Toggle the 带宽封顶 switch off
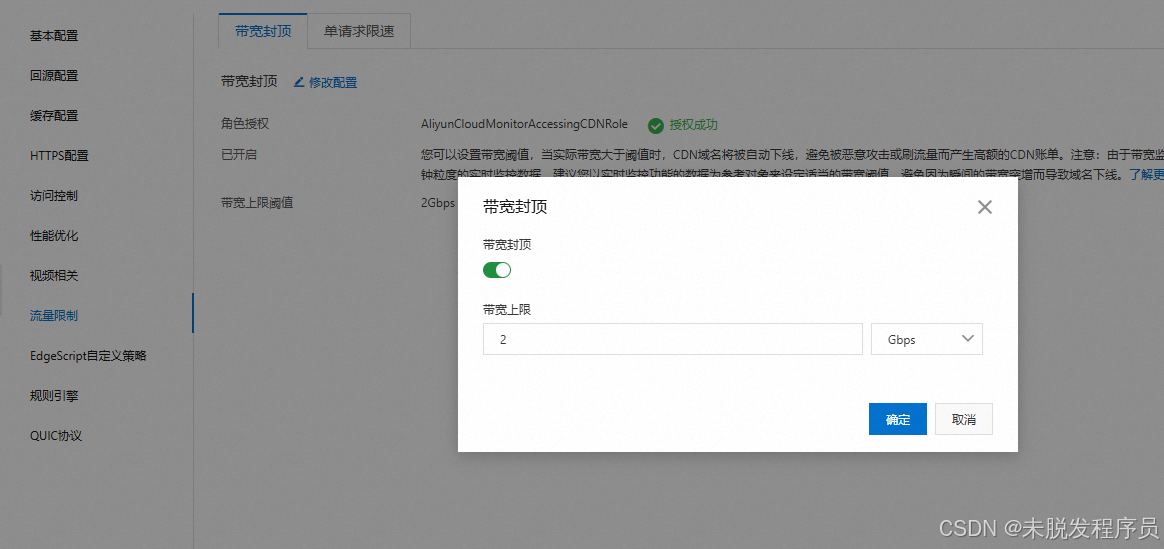Screen dimensions: 1164x549 (497, 270)
